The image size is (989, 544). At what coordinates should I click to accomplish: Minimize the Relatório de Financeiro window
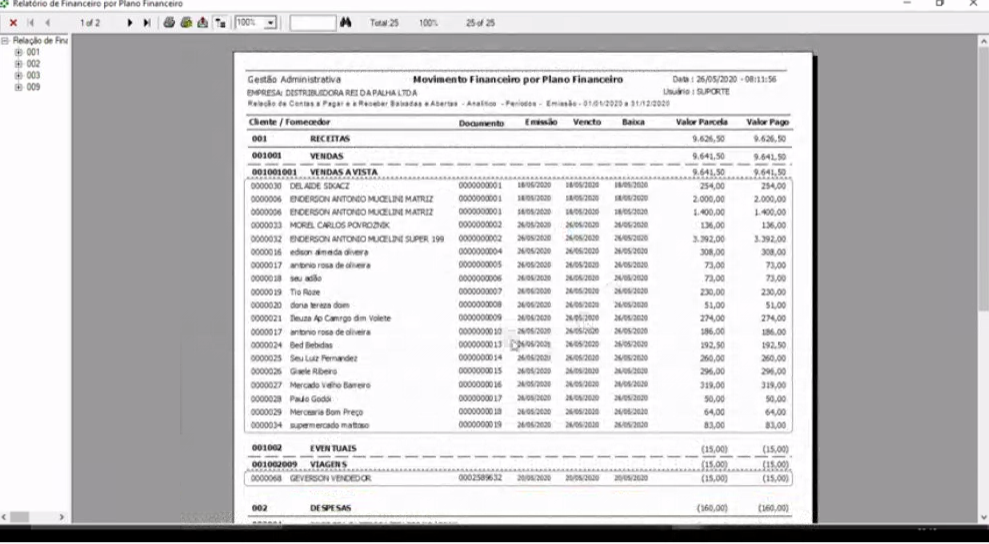coord(907,3)
